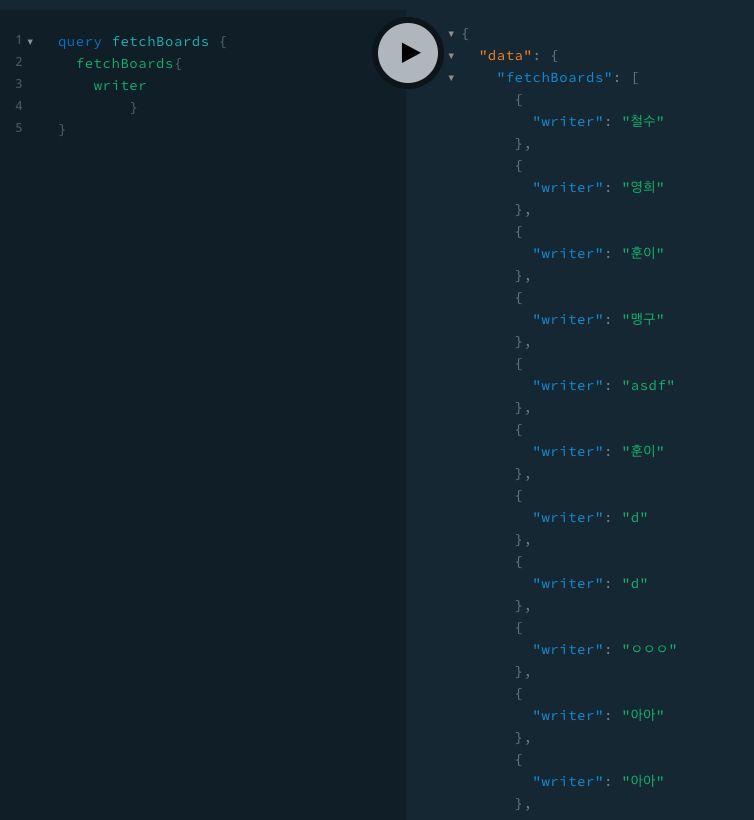This screenshot has width=754, height=820.
Task: Select line number 1 in the gutter
Action: click(18, 40)
